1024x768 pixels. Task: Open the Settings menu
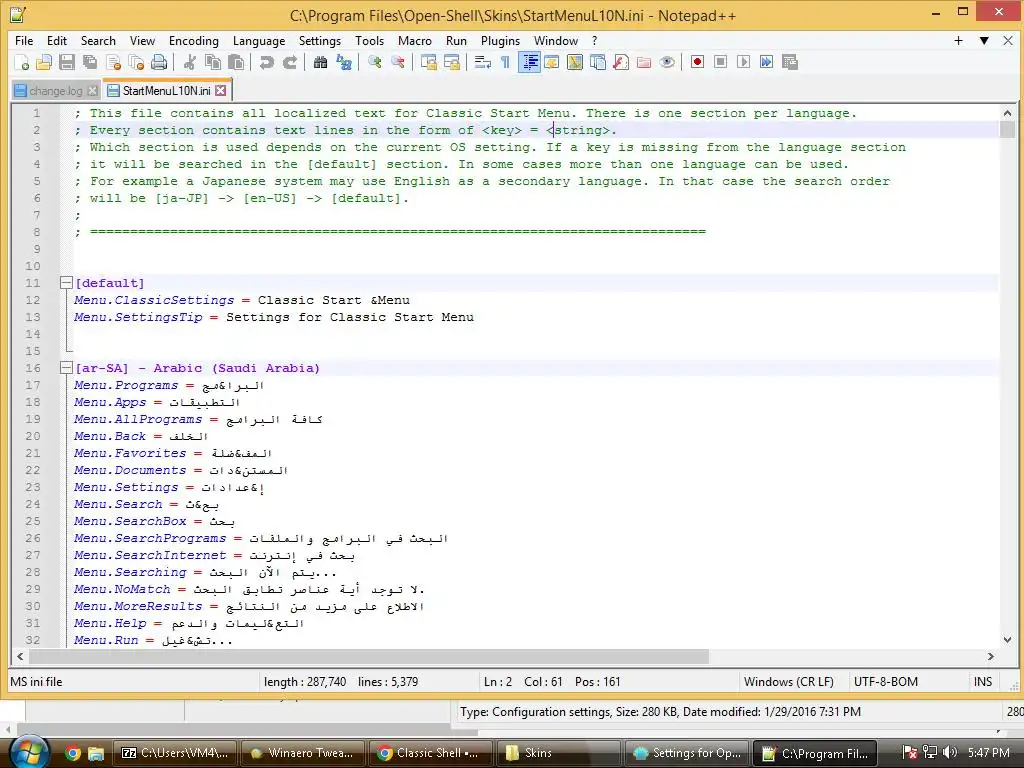(x=320, y=40)
